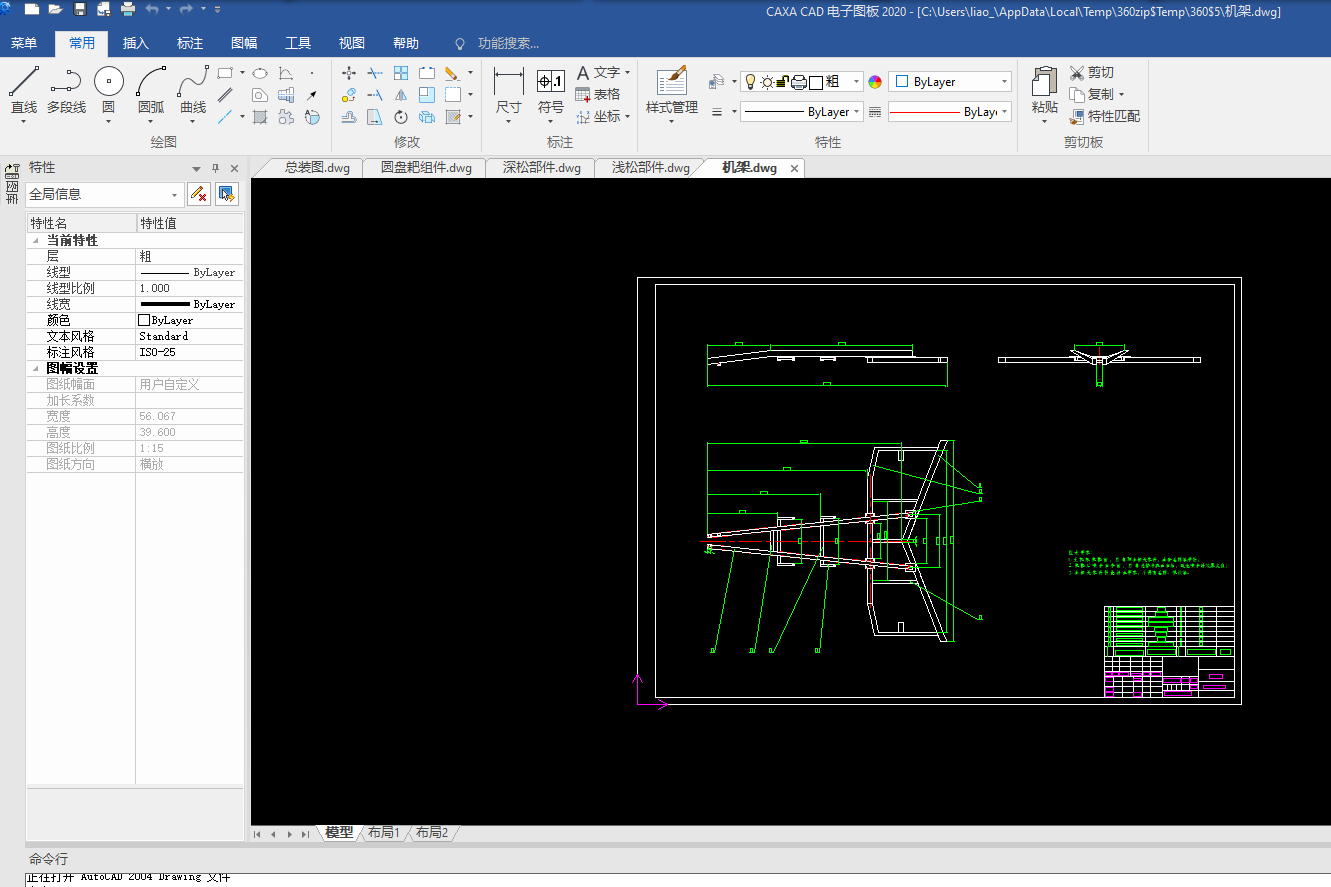Collapse the 当前特性 section
Viewport: 1331px width, 887px height.
36,240
